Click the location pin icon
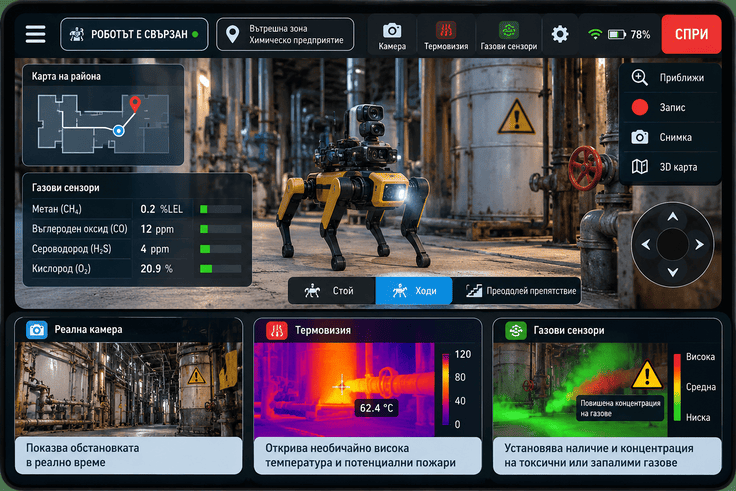 point(232,34)
